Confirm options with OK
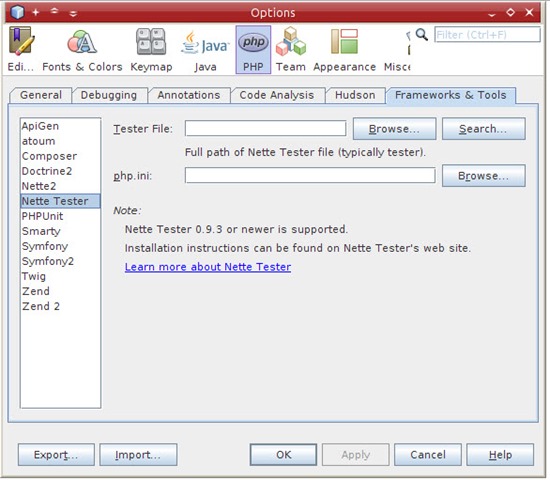Image resolution: width=550 pixels, height=480 pixels. pos(283,455)
